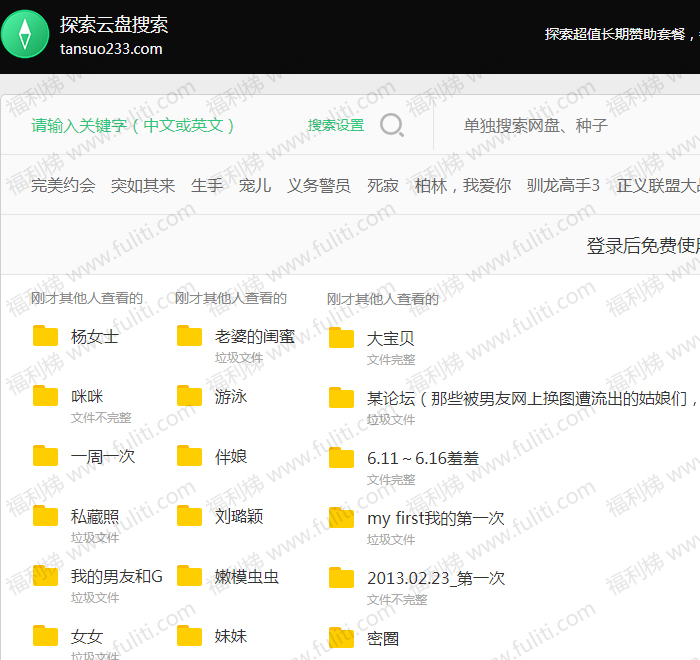This screenshot has width=700, height=660.
Task: Click the 登录后免费使用 login notice
Action: click(642, 246)
